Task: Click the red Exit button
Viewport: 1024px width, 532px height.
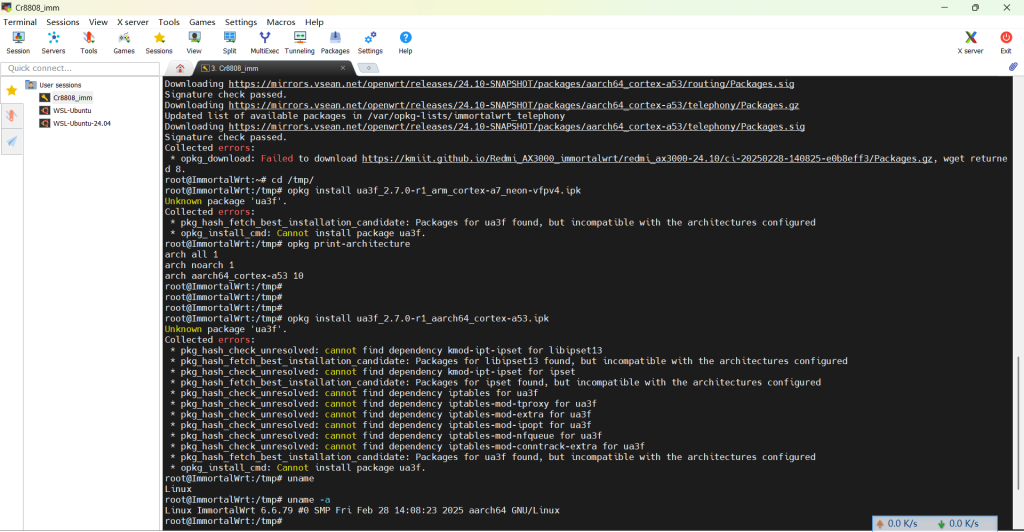Action: point(1005,42)
